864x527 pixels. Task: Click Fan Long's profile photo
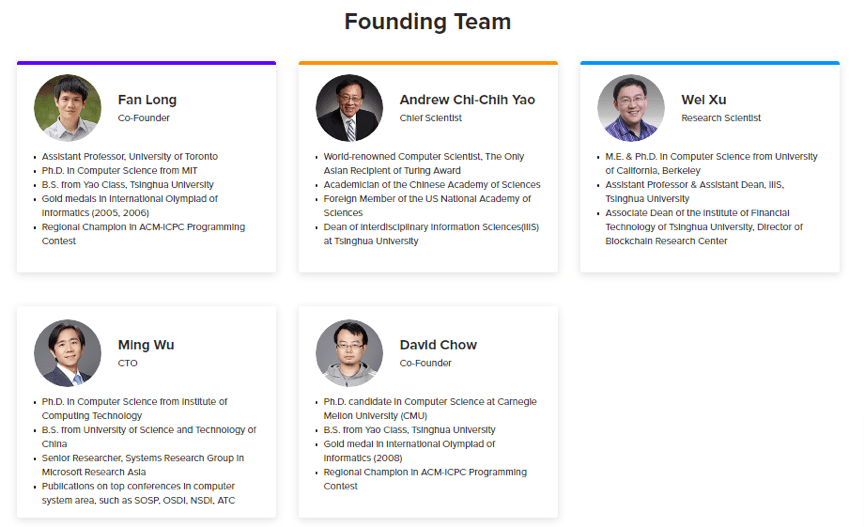[x=68, y=108]
